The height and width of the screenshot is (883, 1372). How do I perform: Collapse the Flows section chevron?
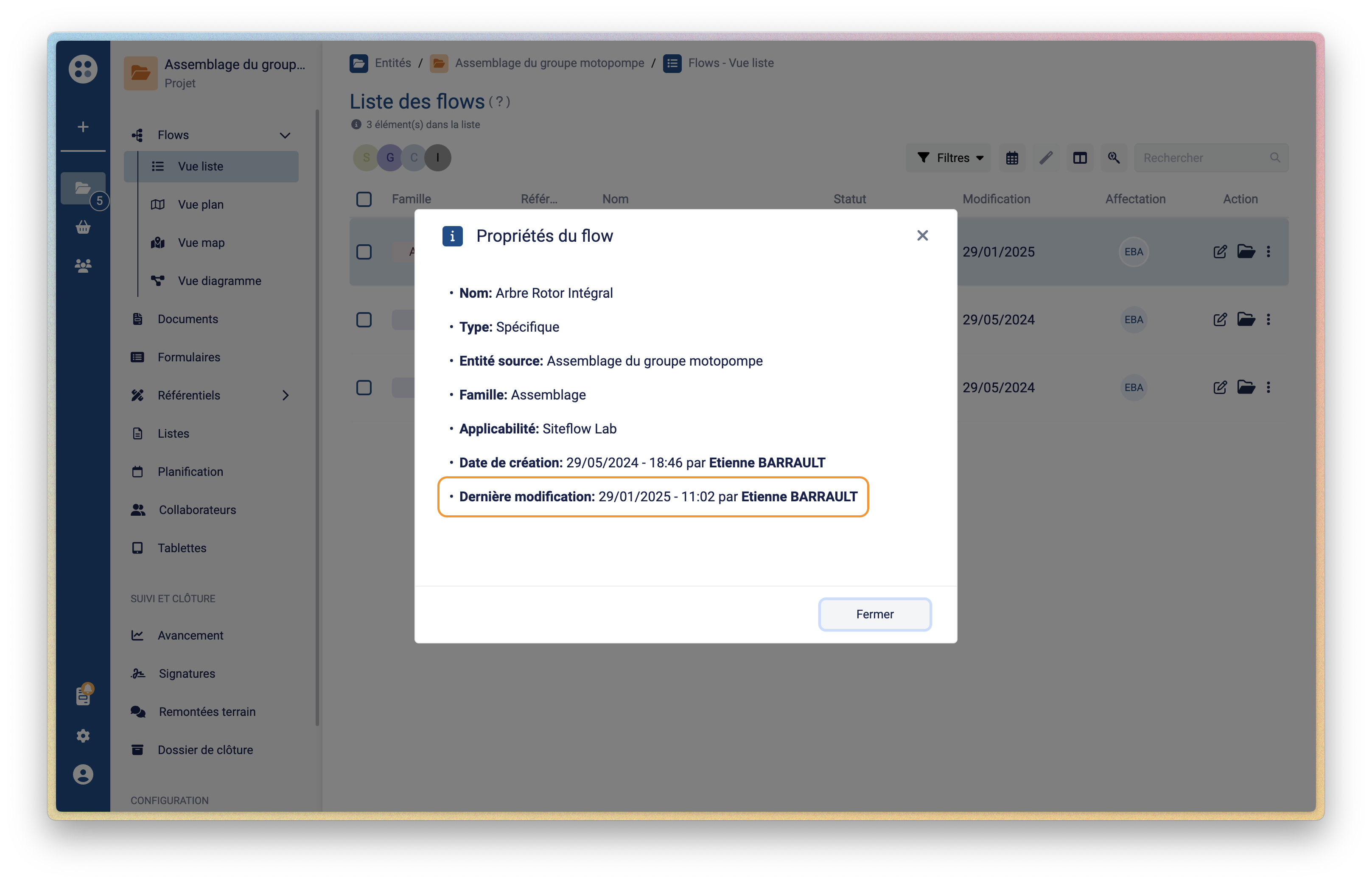[285, 135]
